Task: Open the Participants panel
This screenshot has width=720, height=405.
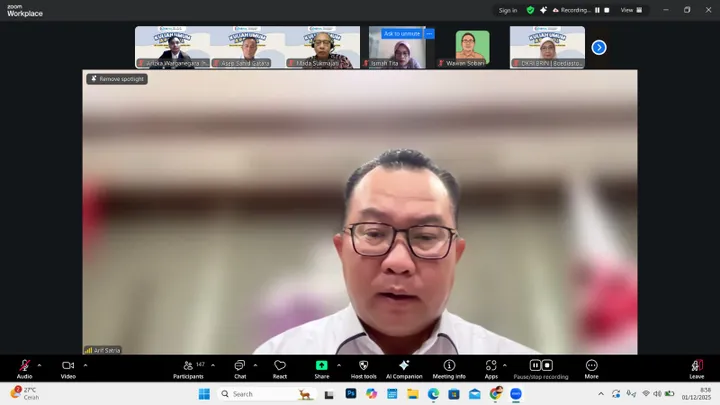Action: pyautogui.click(x=187, y=366)
